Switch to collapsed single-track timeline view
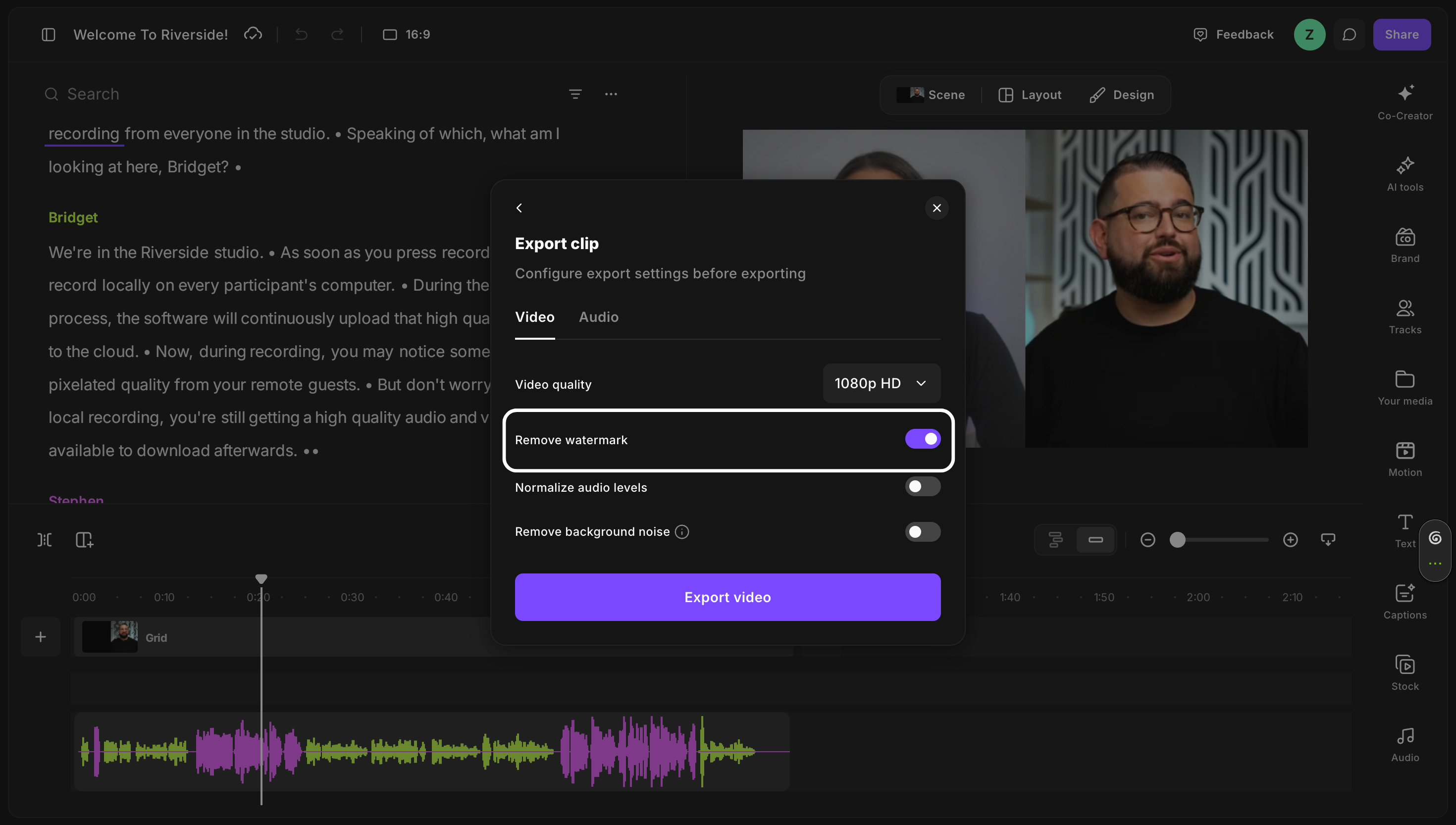This screenshot has width=1456, height=825. tap(1095, 540)
